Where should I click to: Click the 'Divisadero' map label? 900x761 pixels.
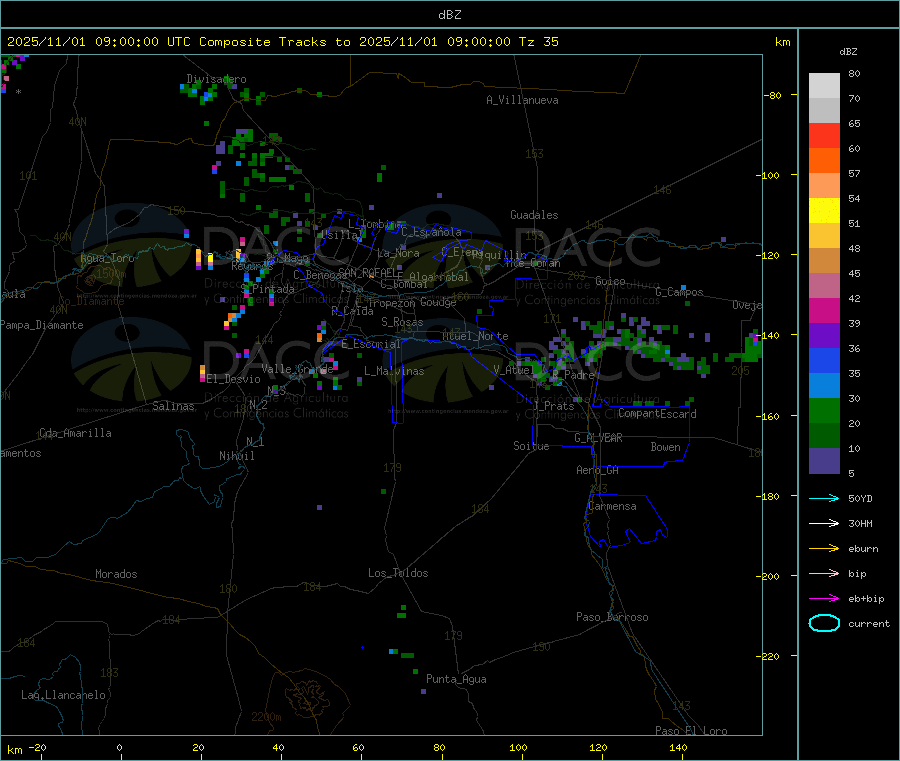click(216, 79)
